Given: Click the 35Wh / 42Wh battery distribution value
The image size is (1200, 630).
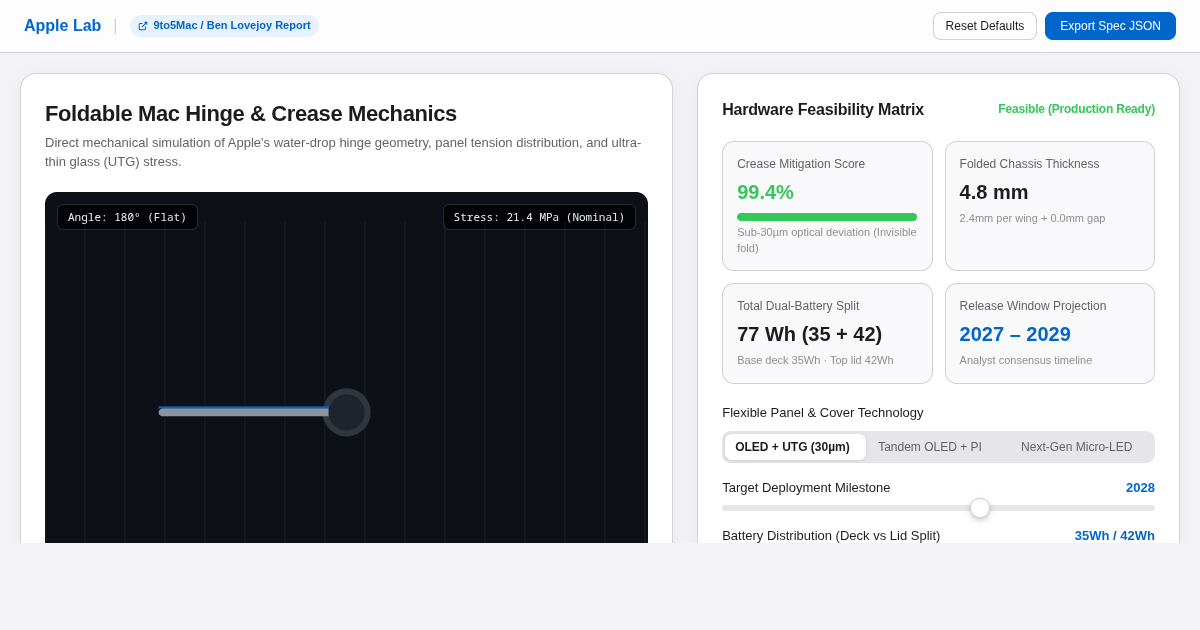Looking at the screenshot, I should click(x=1115, y=535).
